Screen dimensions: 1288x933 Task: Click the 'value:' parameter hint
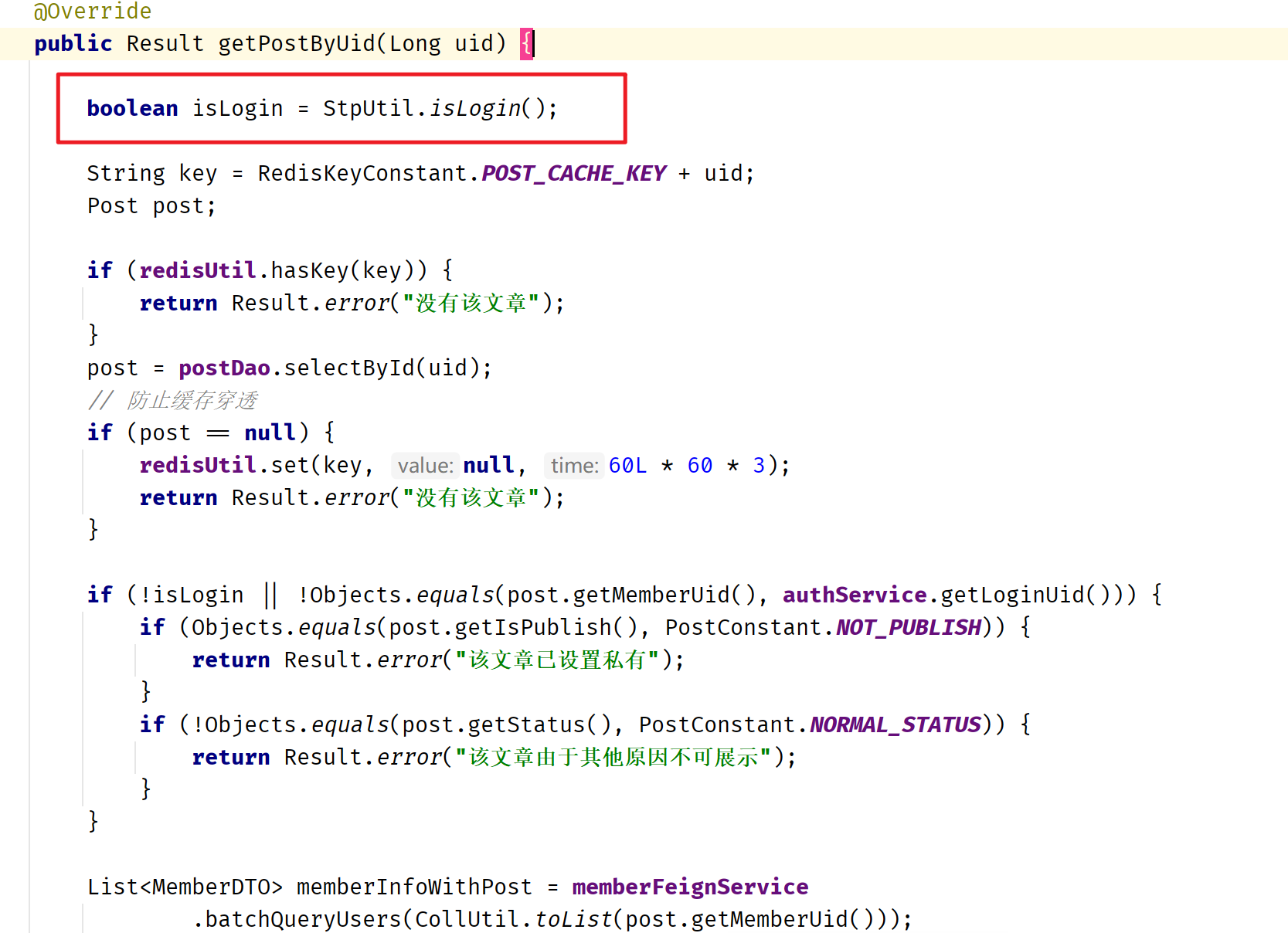click(425, 465)
